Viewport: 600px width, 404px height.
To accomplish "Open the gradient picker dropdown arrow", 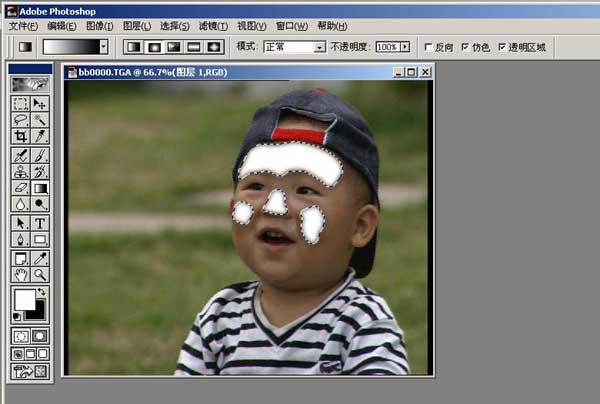I will pyautogui.click(x=104, y=47).
